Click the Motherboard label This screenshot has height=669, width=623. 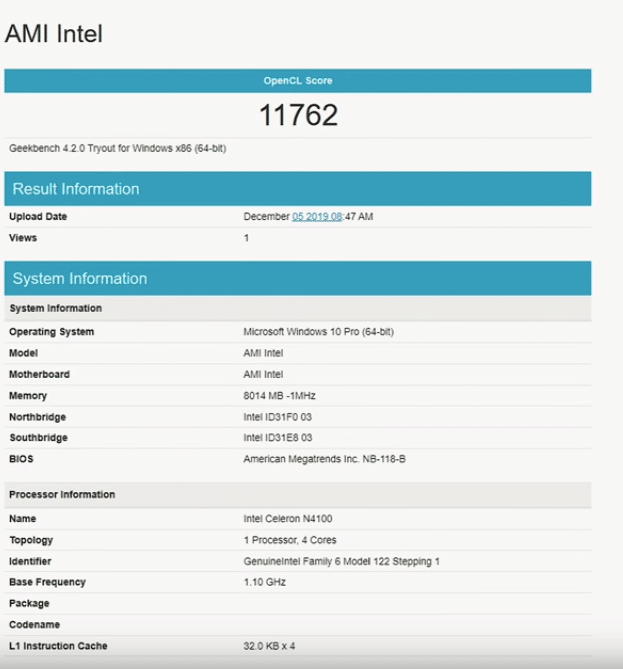click(x=39, y=375)
